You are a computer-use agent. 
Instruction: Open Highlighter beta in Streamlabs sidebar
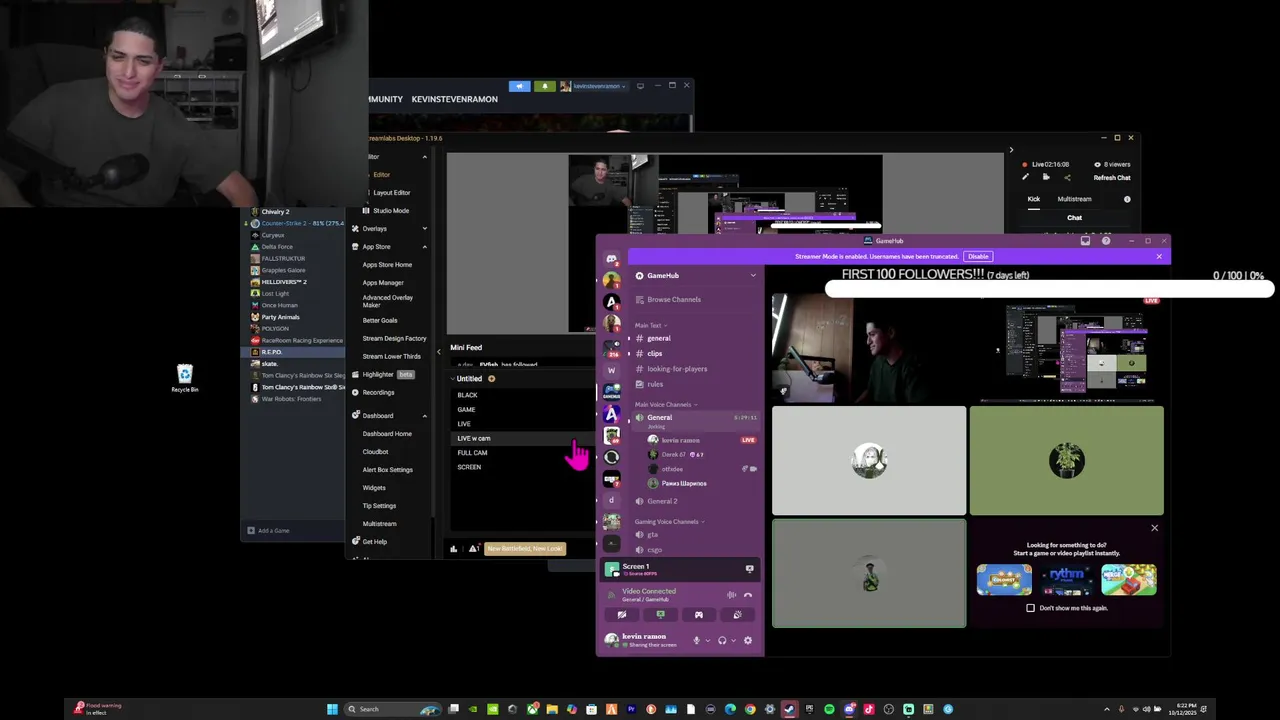point(383,375)
